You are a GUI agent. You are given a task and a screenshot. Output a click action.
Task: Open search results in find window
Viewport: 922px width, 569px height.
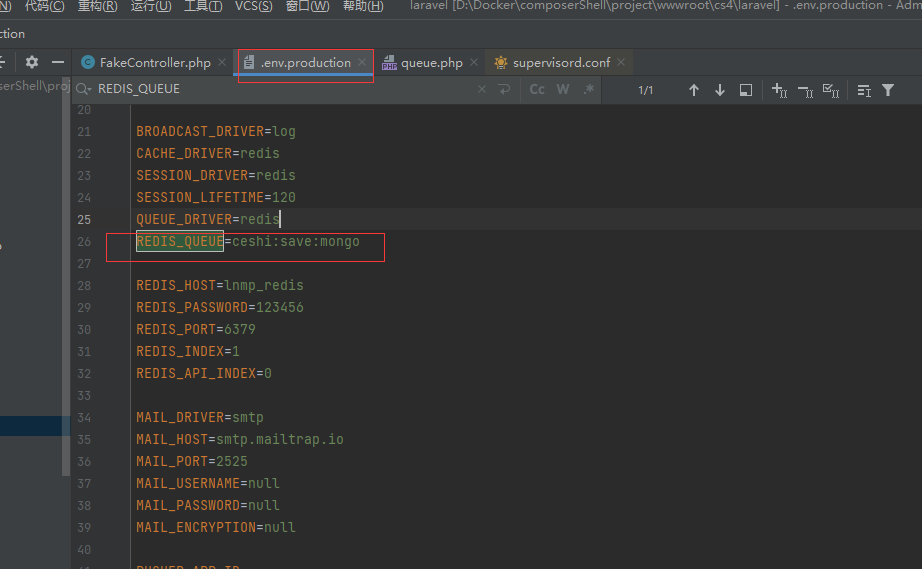746,90
